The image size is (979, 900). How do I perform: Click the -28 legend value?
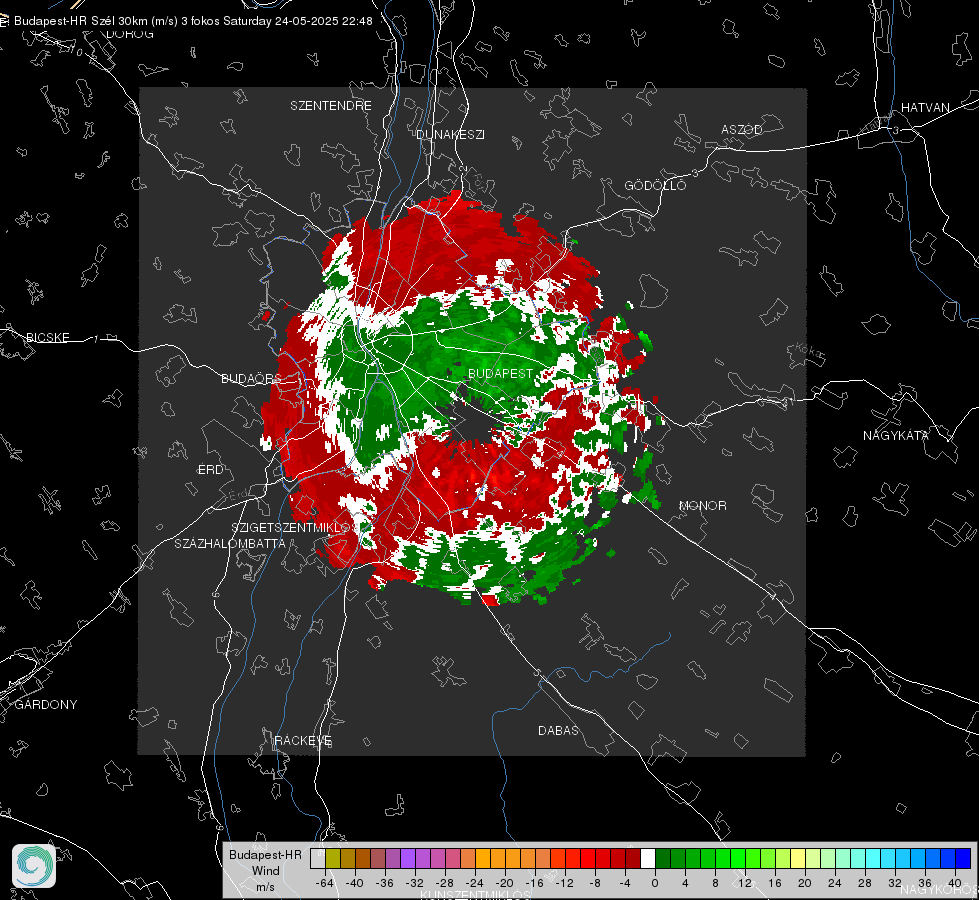(x=445, y=883)
